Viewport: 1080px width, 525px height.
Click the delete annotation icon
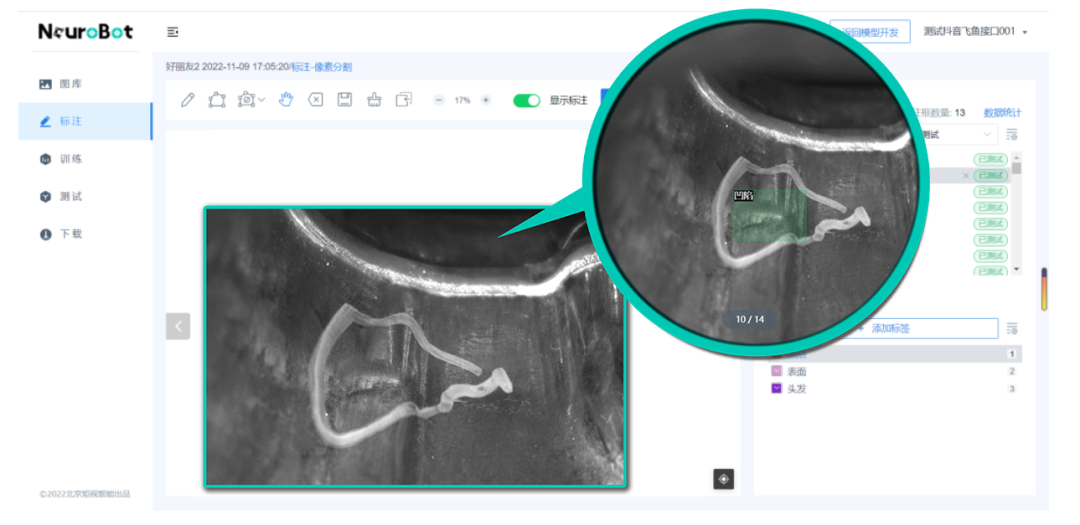(315, 100)
